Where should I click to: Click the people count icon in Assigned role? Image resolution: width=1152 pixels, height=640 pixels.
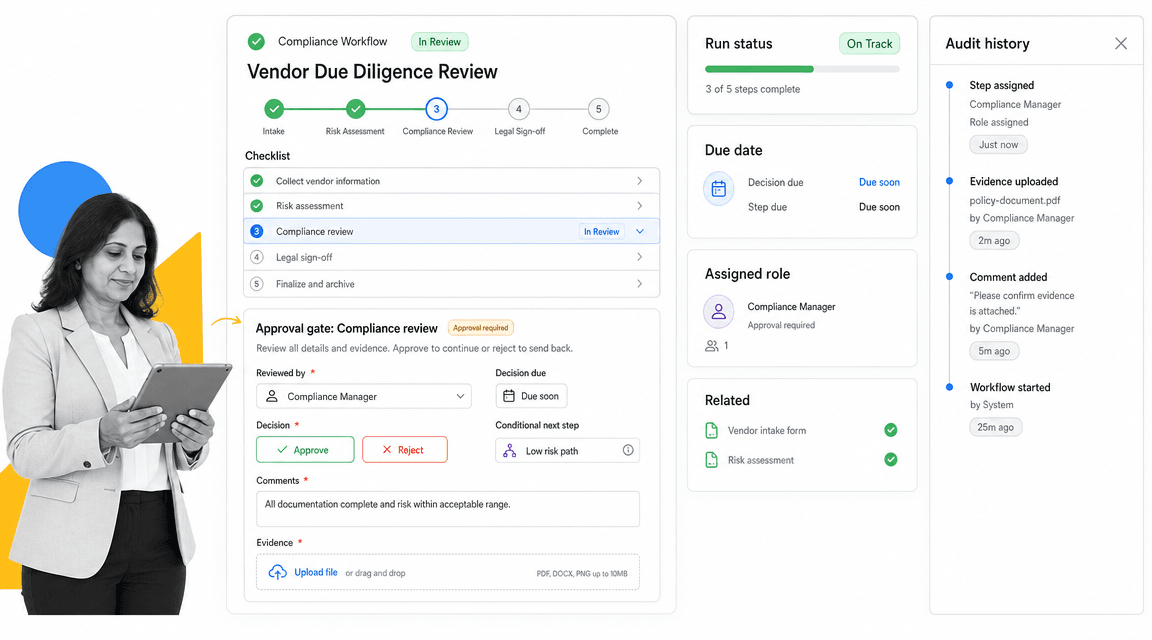coord(711,345)
